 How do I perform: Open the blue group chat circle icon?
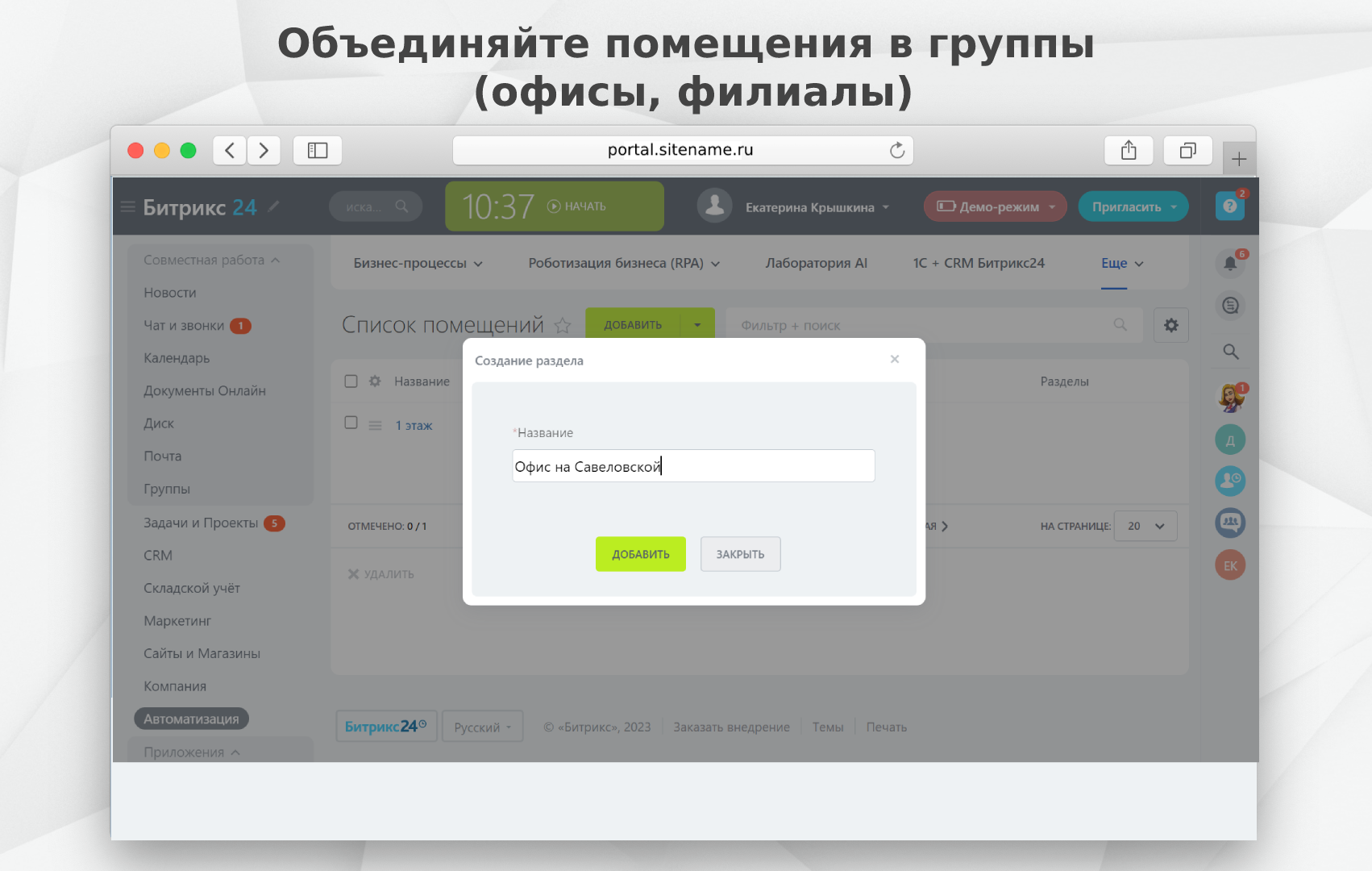click(1230, 523)
